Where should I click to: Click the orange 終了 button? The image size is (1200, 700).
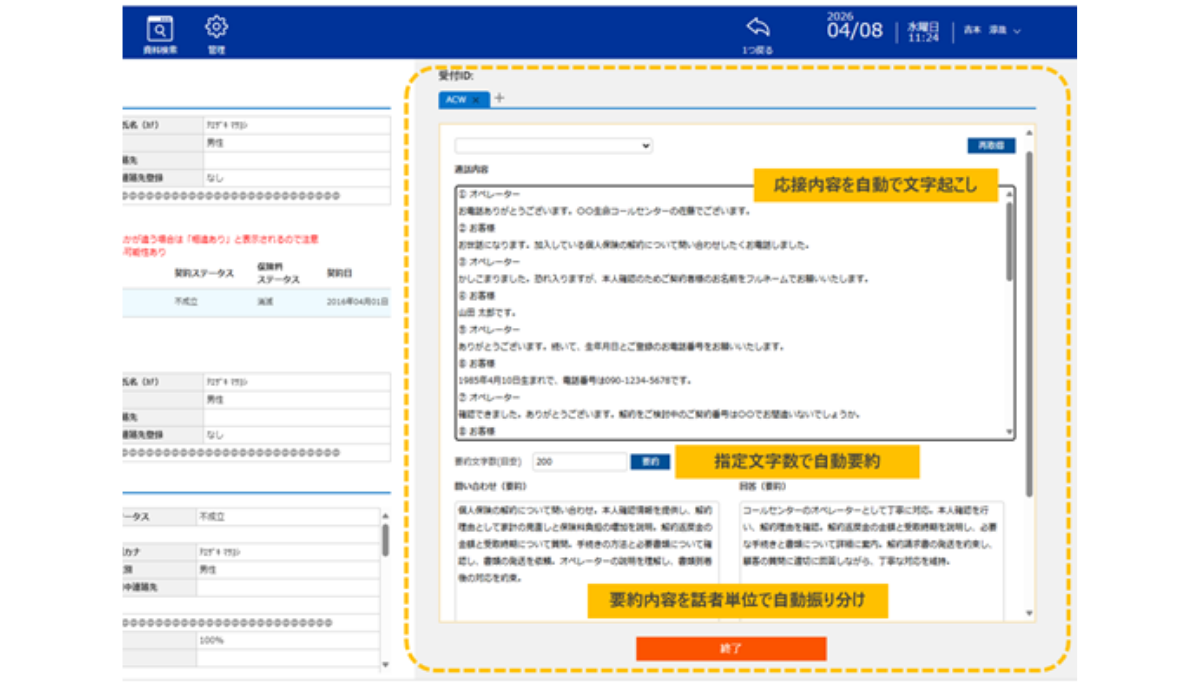tap(731, 648)
